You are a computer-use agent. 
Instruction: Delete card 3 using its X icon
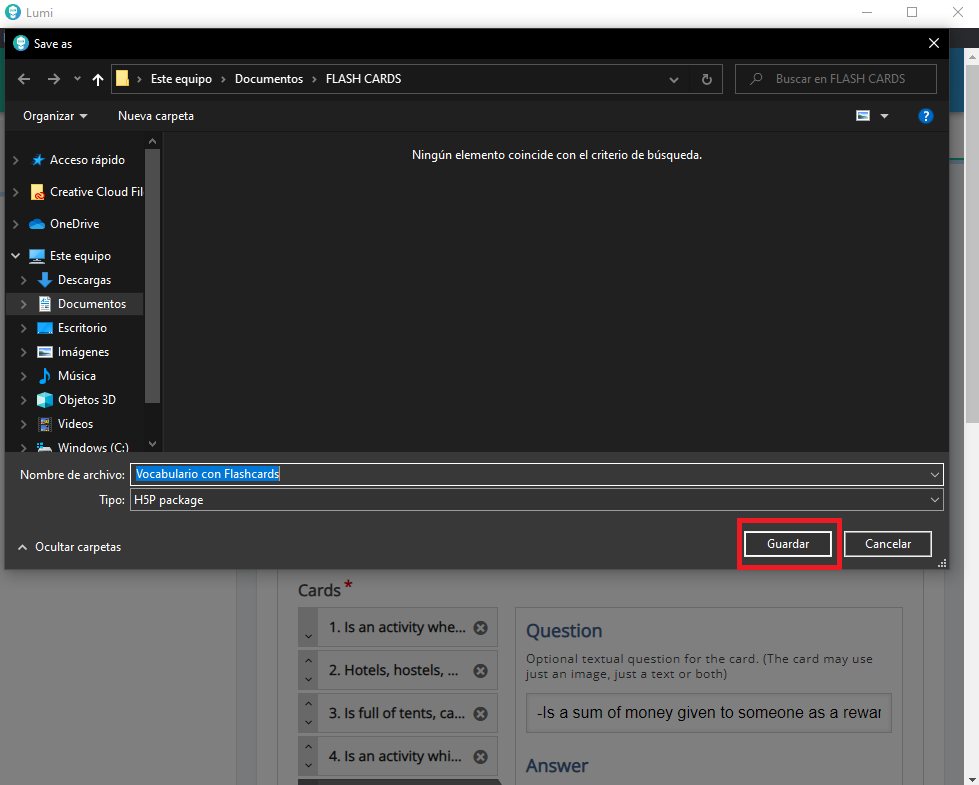480,714
